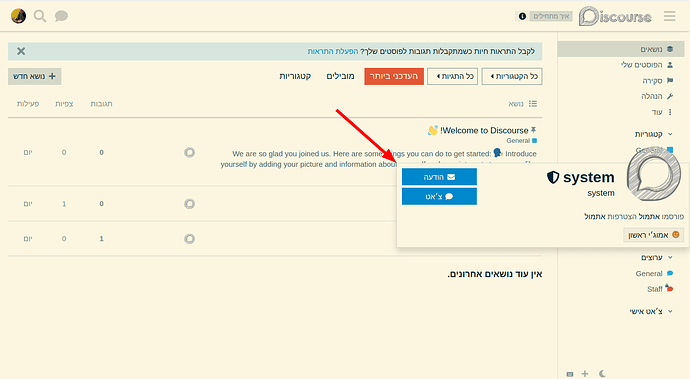Click the info icon in getting started badge
Screen dimensions: 690x379
522,16
